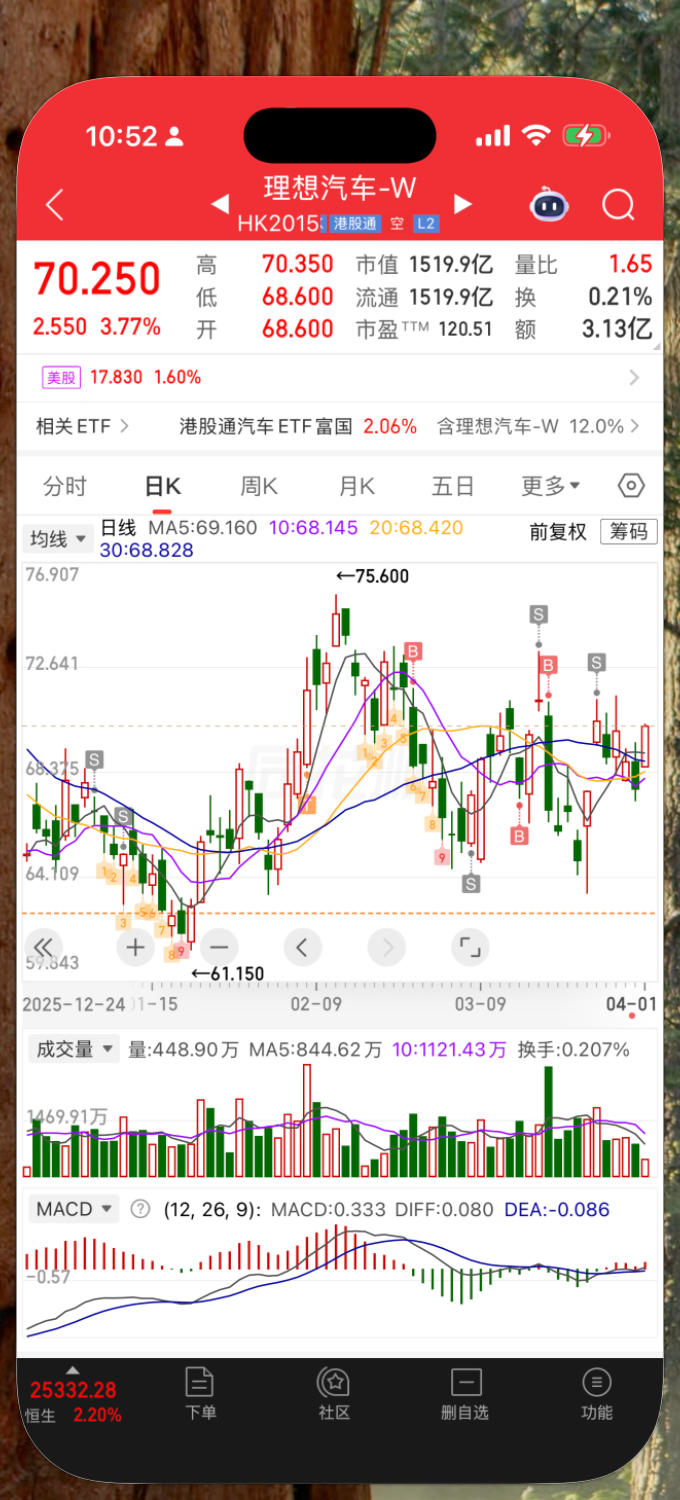Tap 前复权 adjustment setting
Image resolution: width=680 pixels, height=1500 pixels.
[558, 532]
